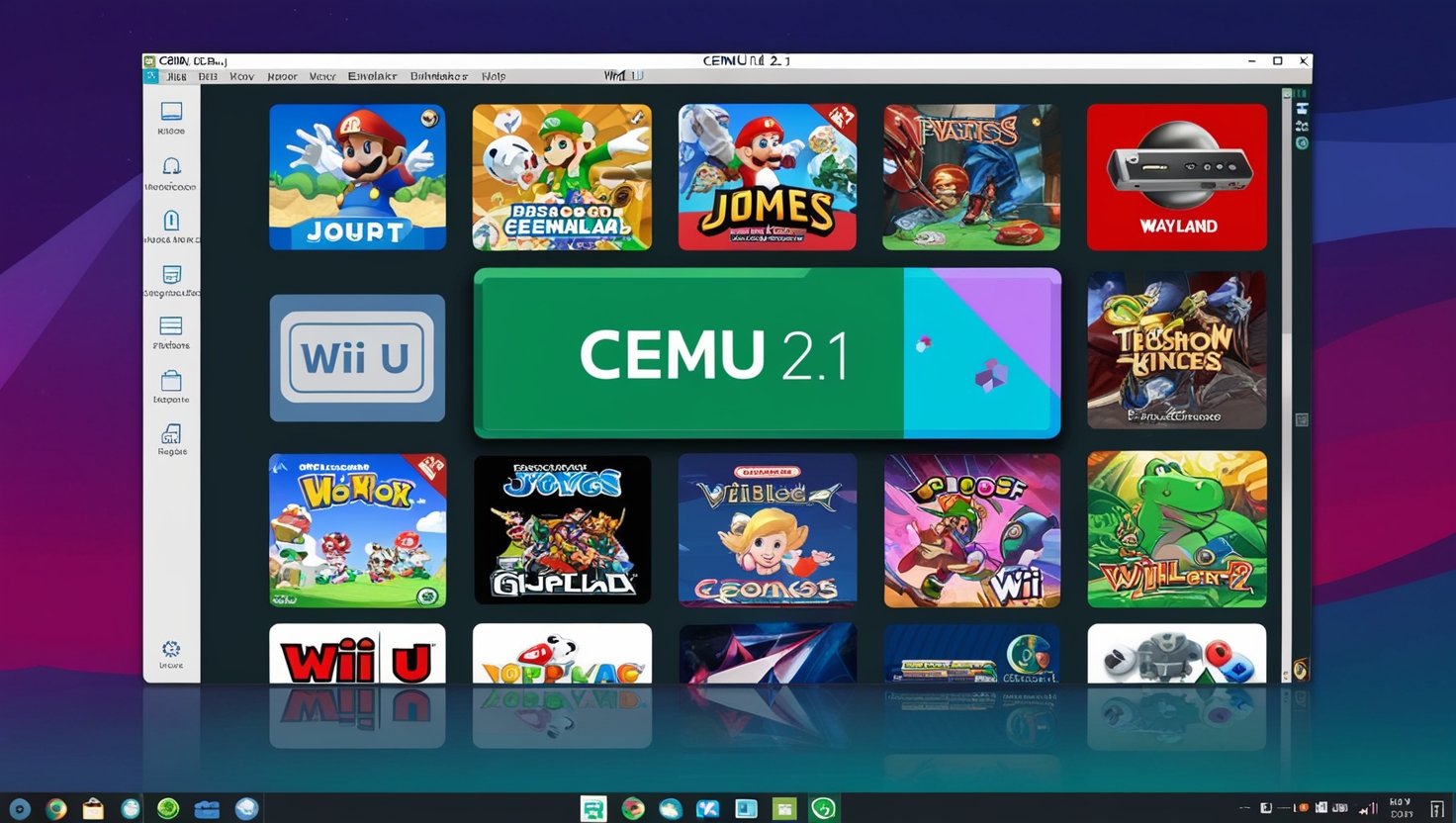Open the briefcase icon in the sidebar
Viewport: 1456px width, 823px height.
tap(171, 381)
